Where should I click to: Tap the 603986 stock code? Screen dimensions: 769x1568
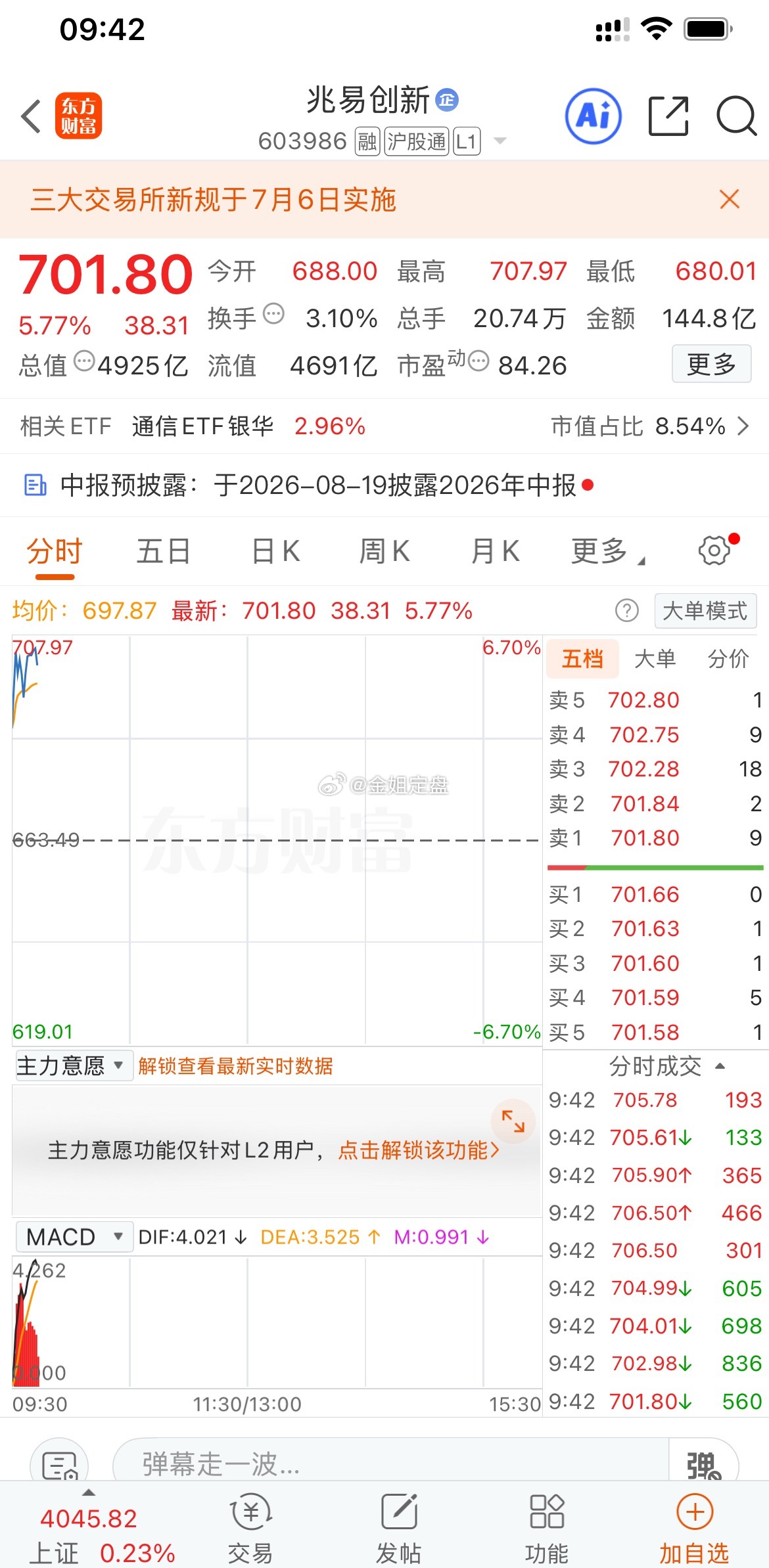(302, 141)
